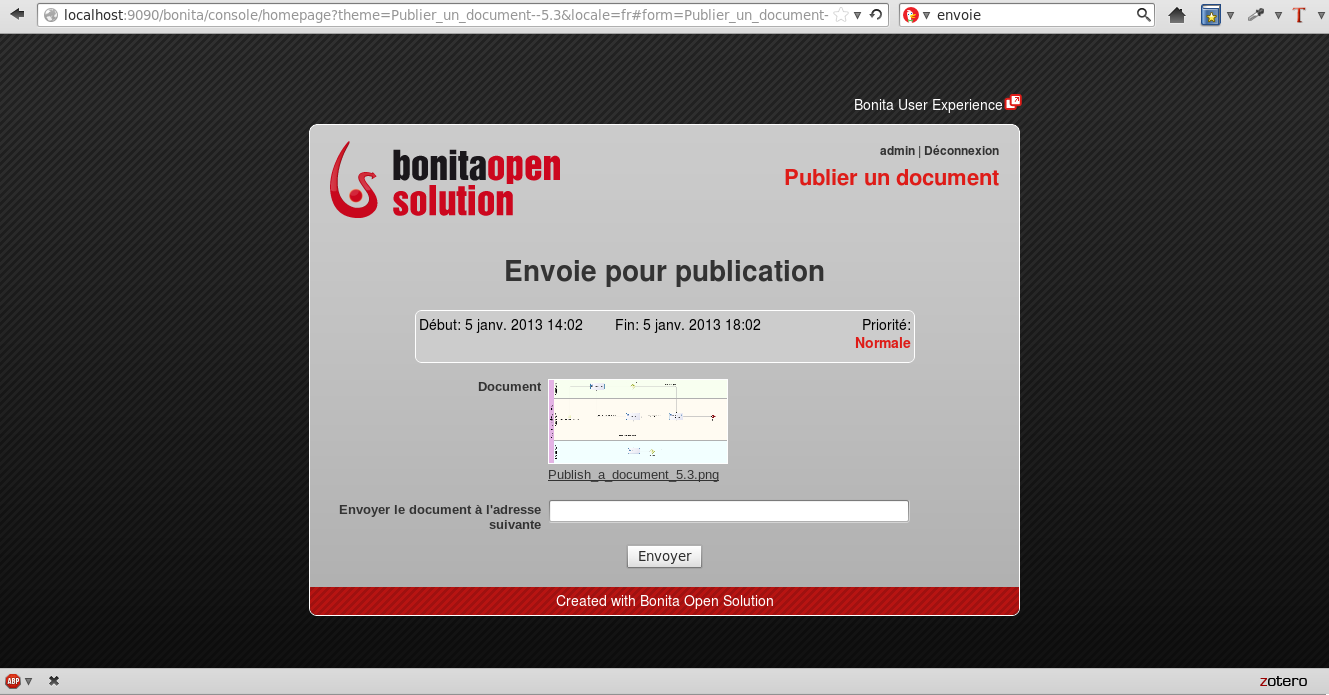
Task: Click the DuckDuckGo search engine icon
Action: [910, 15]
